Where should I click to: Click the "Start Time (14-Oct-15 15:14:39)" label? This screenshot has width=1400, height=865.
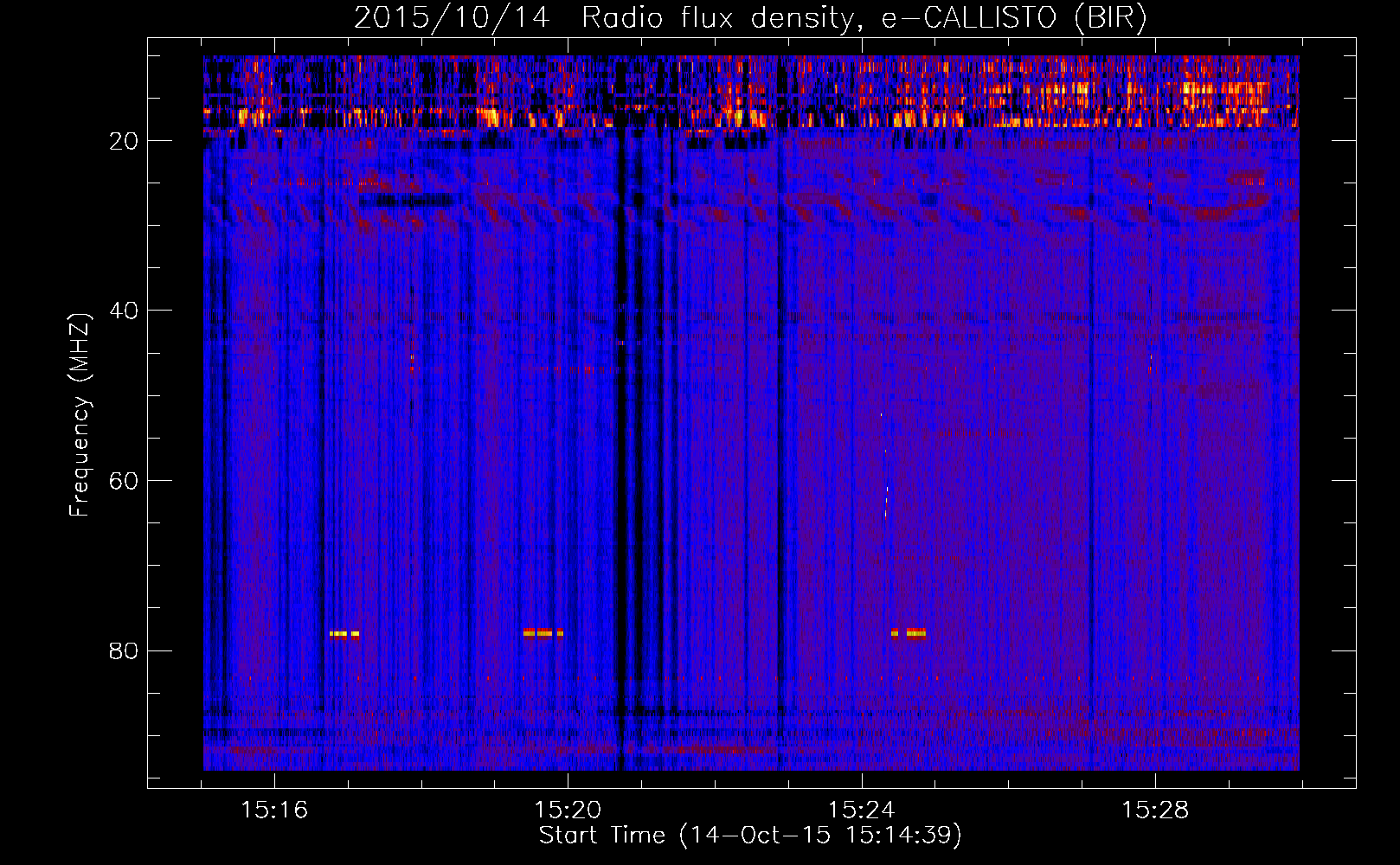click(750, 836)
